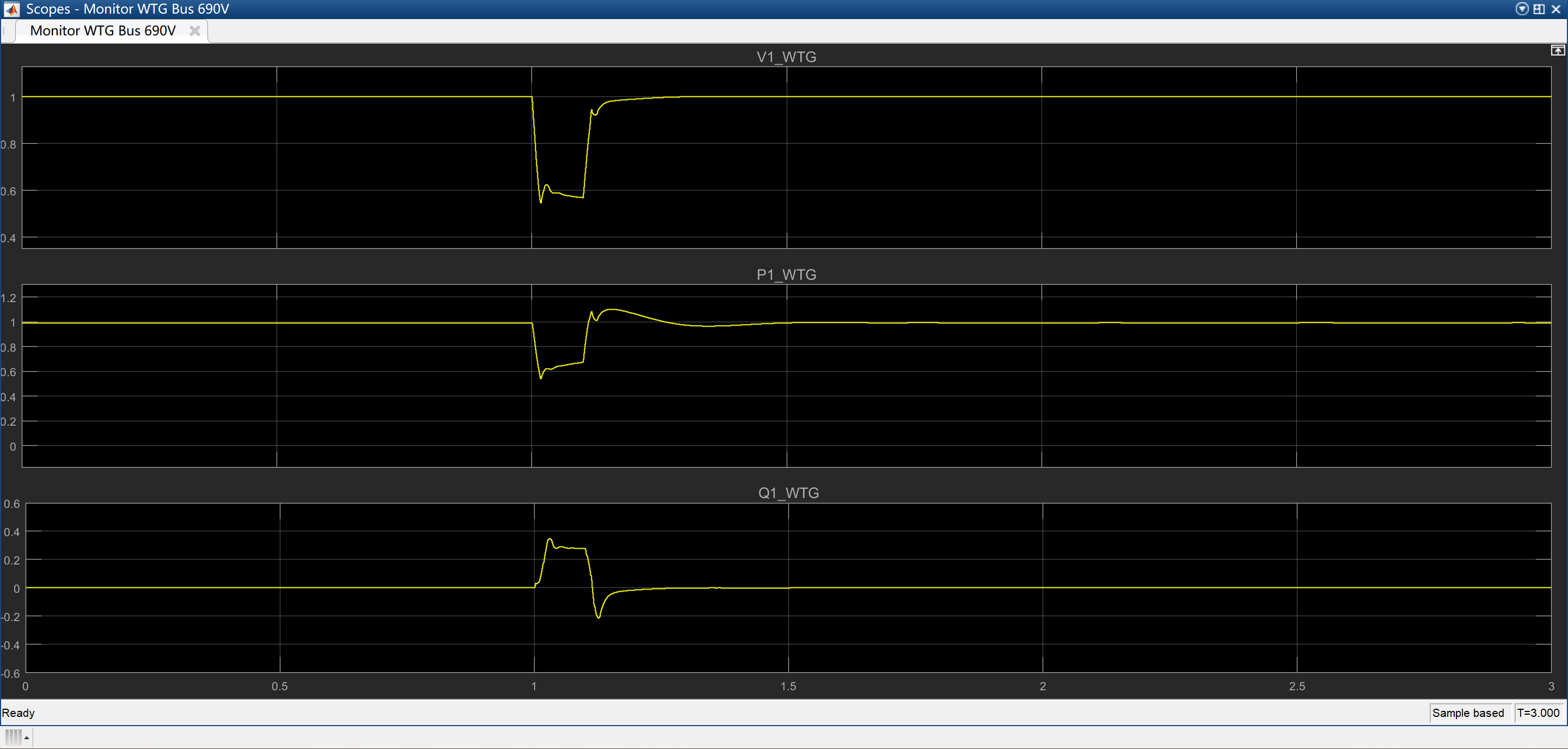Click the striped panel icon at bottom left
Image resolution: width=1568 pixels, height=749 pixels.
point(13,737)
